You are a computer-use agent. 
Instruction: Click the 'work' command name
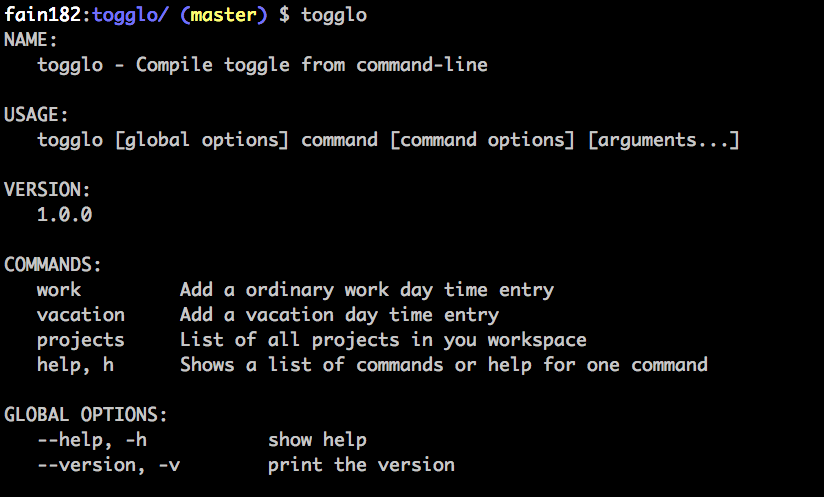click(x=59, y=289)
